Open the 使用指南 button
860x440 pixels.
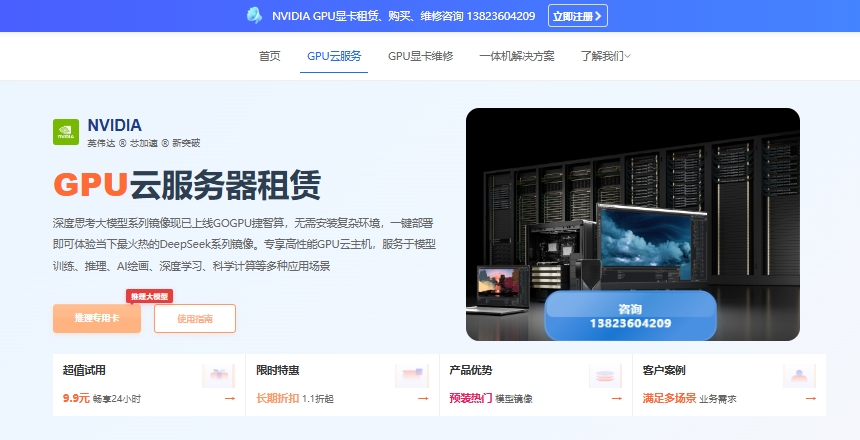point(195,318)
